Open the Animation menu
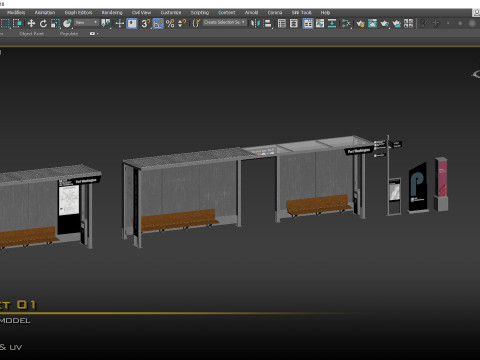Image resolution: width=480 pixels, height=360 pixels. point(45,12)
